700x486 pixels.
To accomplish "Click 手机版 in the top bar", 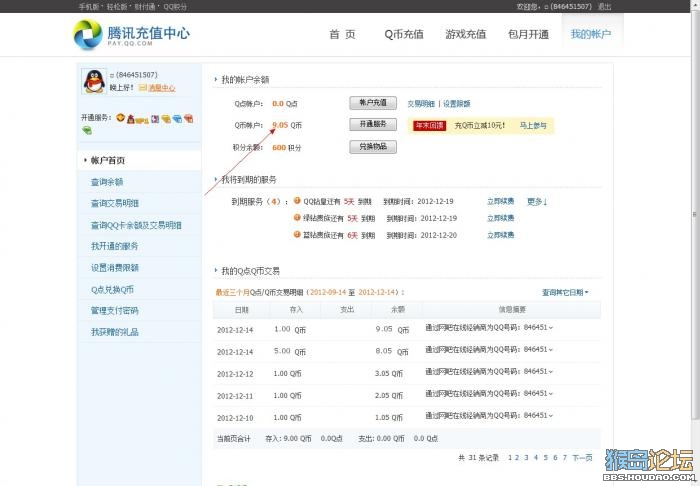I will click(x=88, y=7).
